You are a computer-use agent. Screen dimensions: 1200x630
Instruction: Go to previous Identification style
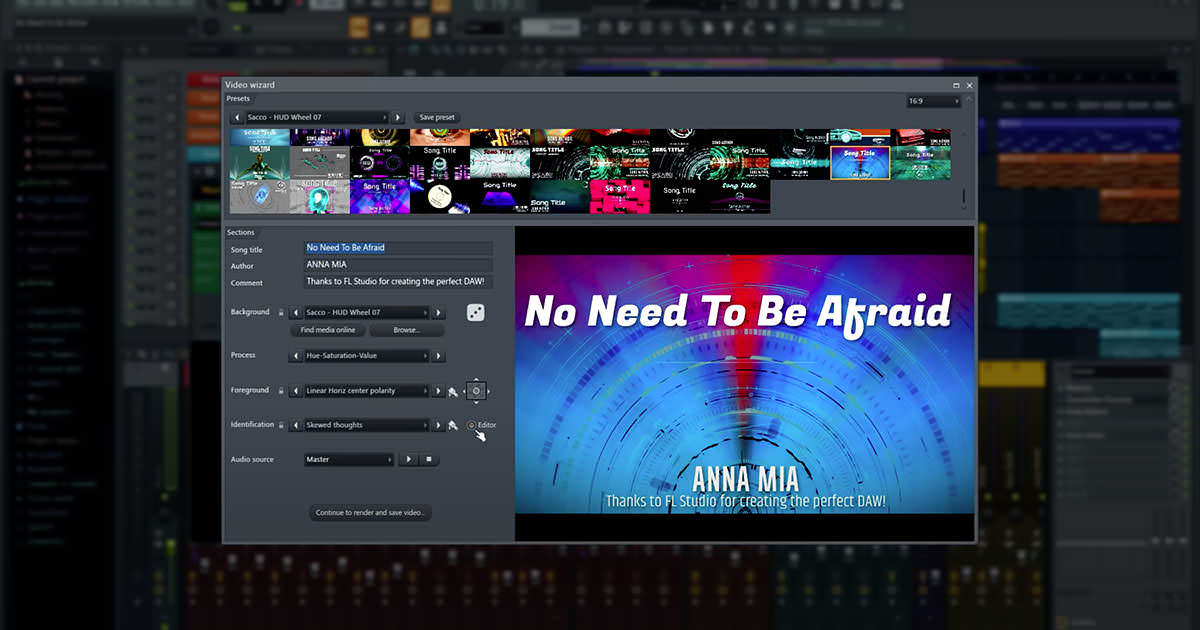pyautogui.click(x=296, y=425)
